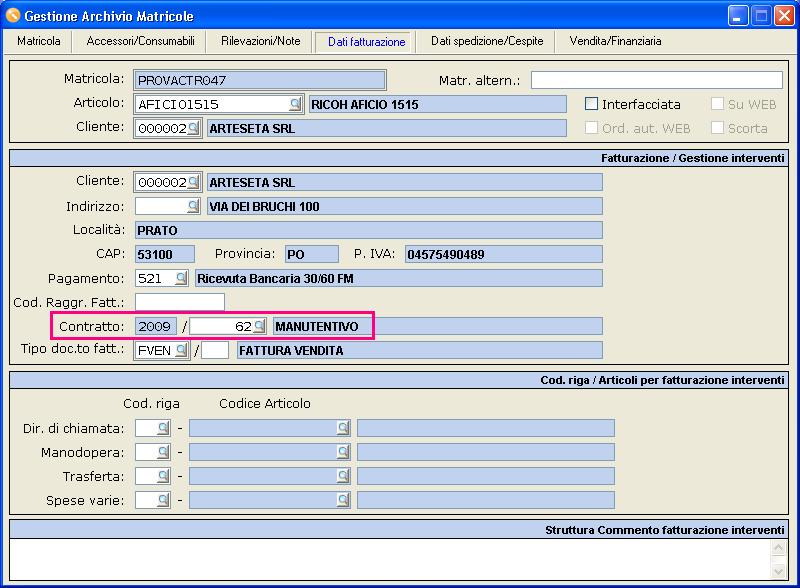Image resolution: width=800 pixels, height=588 pixels.
Task: Click the P. IVA value 04575490489
Action: 504,254
